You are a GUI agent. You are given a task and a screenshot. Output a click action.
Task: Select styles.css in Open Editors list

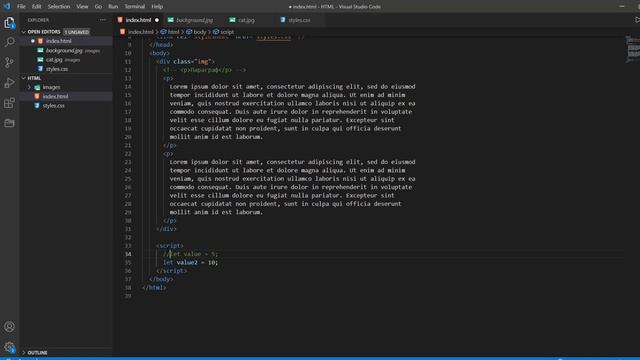57,69
